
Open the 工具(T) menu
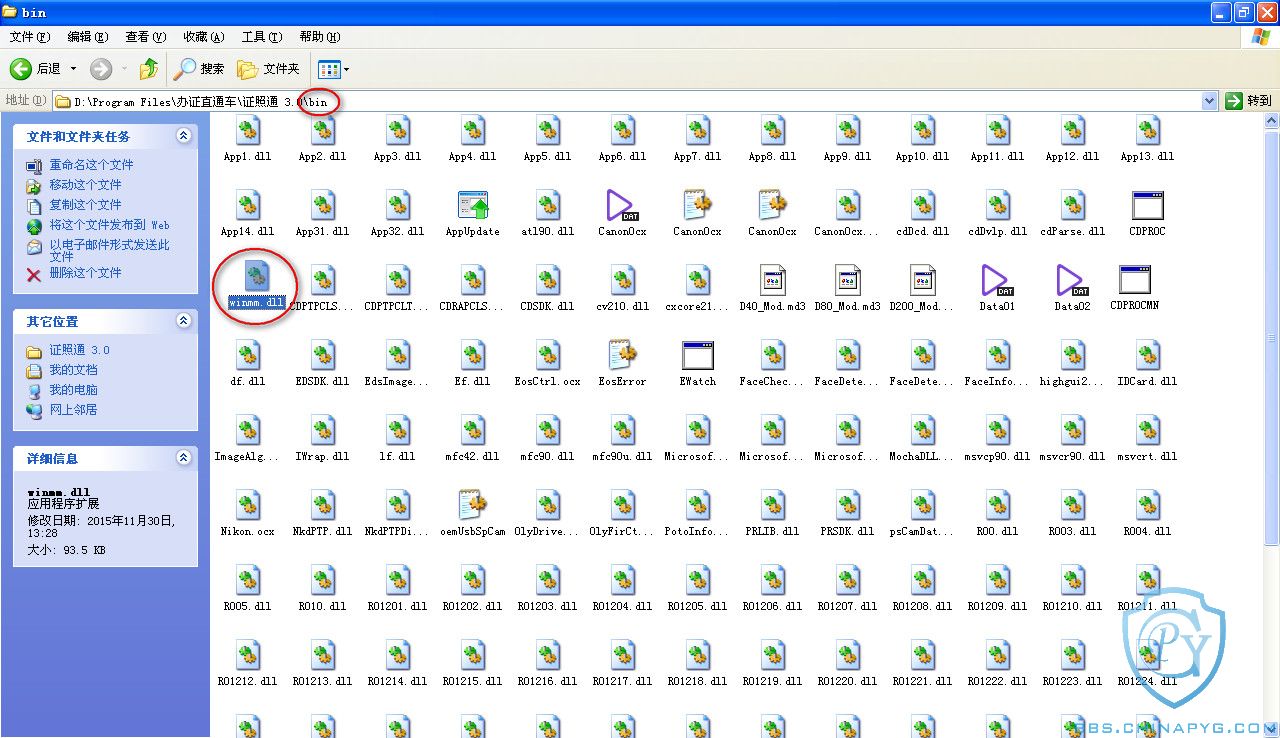coord(262,37)
